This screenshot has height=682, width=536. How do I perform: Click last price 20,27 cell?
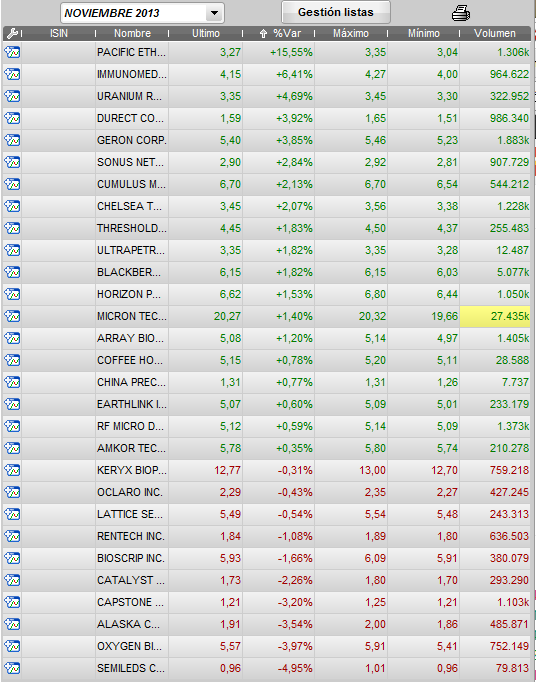click(227, 316)
